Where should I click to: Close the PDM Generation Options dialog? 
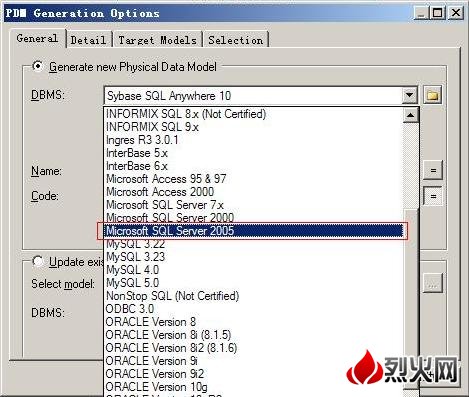click(x=455, y=13)
